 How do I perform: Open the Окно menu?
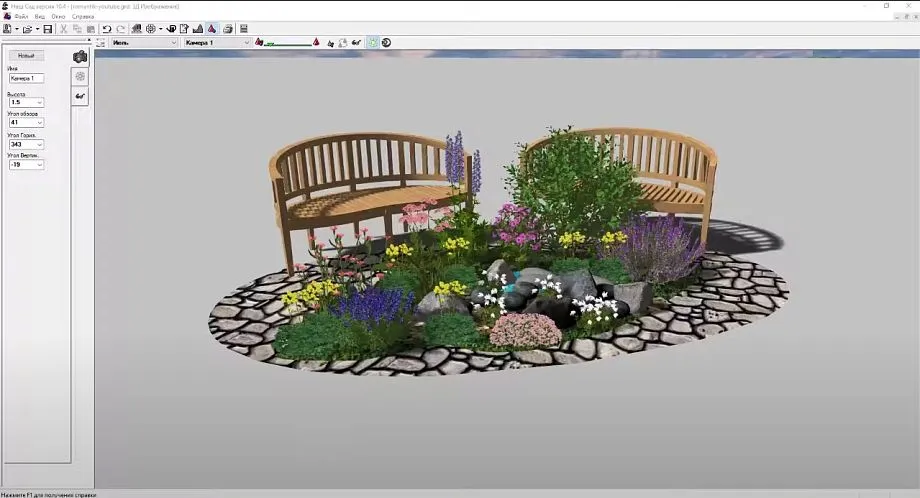pos(59,17)
